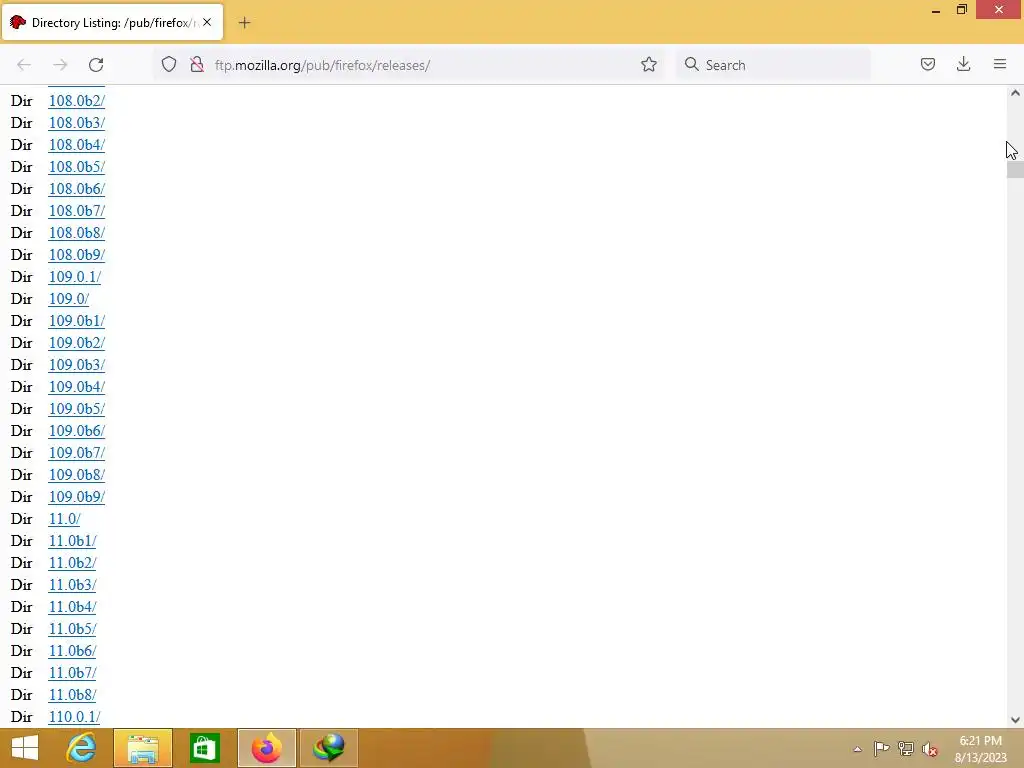Open the 109.0b2/ directory
This screenshot has width=1024, height=768.
click(x=76, y=343)
